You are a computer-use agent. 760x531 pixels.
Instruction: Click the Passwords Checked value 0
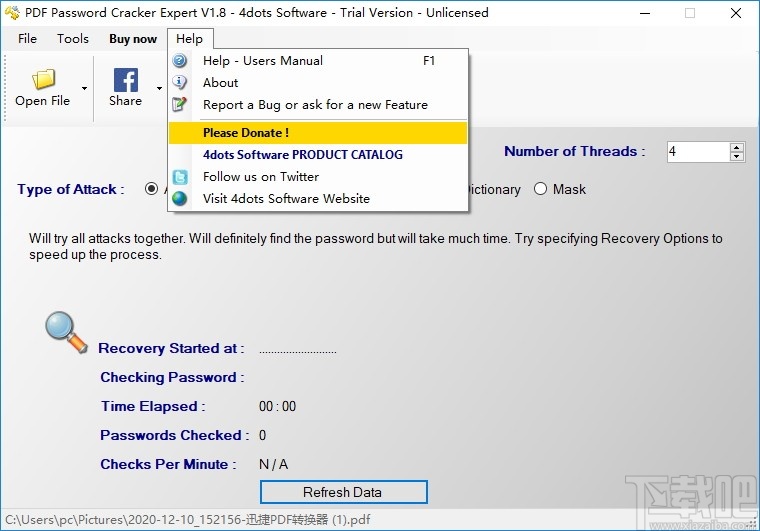262,435
